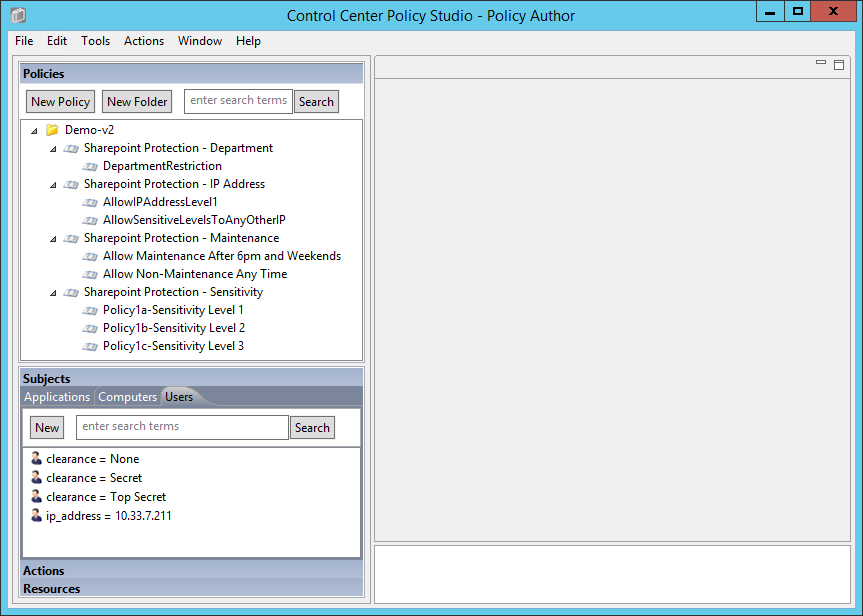Select the ip_address = 10.33.7.211 subject

(108, 516)
